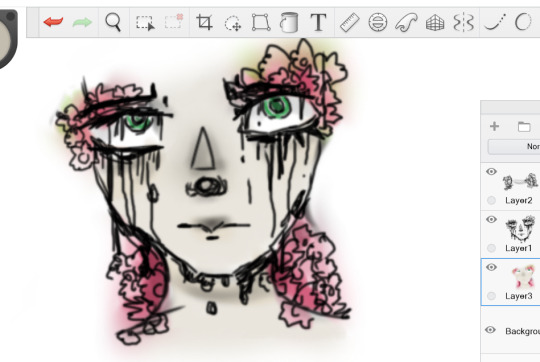
Task: Enable the Ruler guide
Action: tap(350, 22)
